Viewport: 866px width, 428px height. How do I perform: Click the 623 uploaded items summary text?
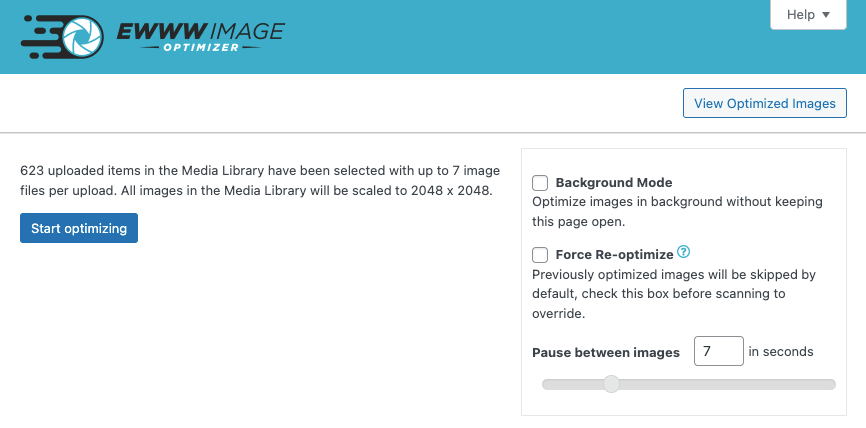(257, 180)
